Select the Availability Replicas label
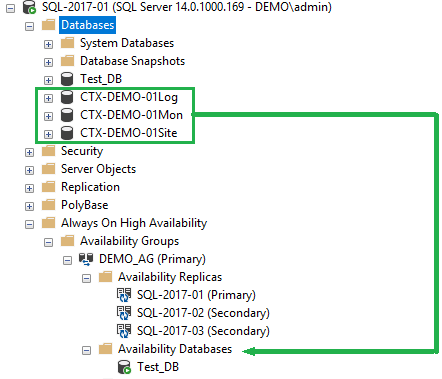 pos(170,277)
